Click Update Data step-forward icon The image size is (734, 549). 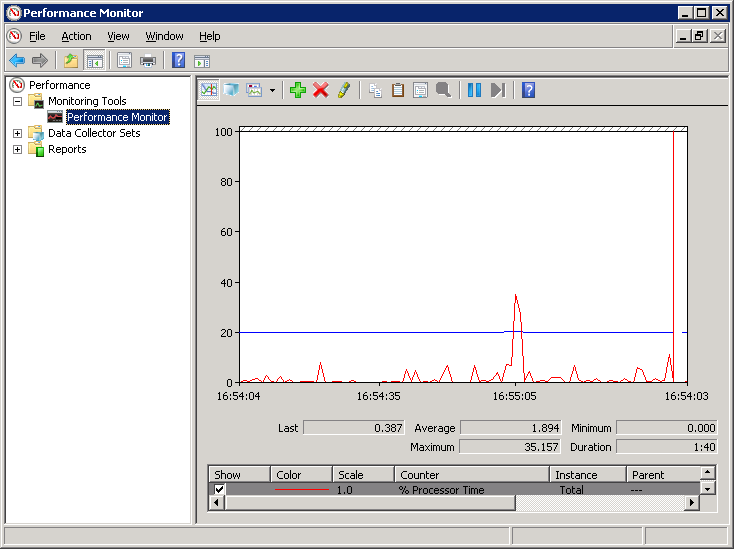498,90
